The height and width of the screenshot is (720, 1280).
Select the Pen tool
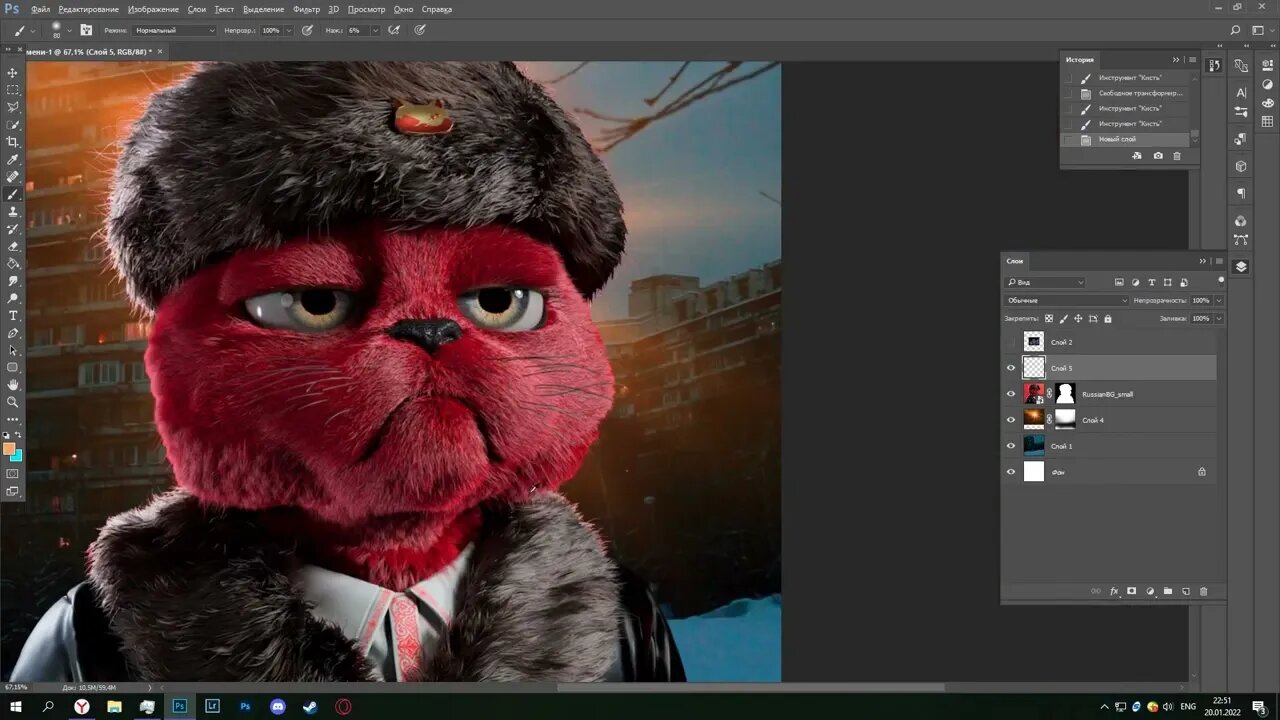click(x=13, y=332)
